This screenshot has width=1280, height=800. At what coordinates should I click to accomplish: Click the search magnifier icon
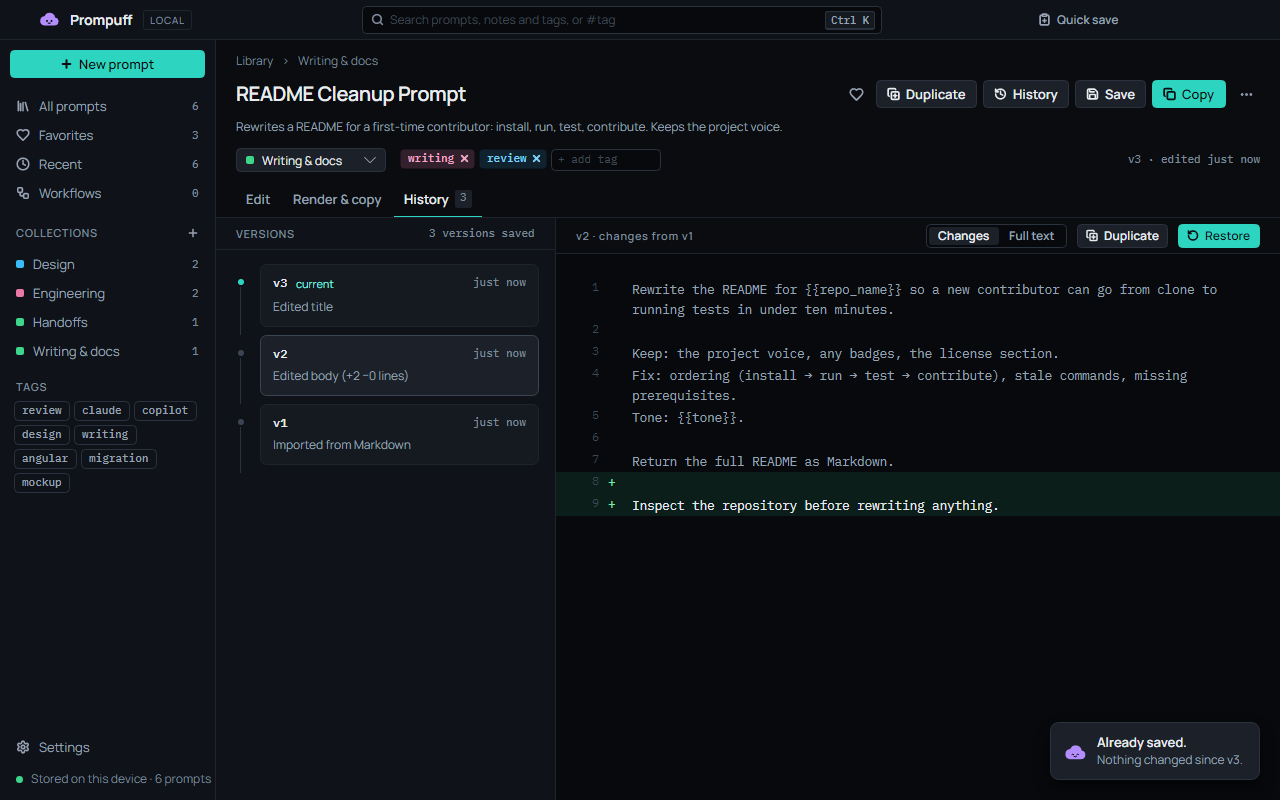coord(377,20)
